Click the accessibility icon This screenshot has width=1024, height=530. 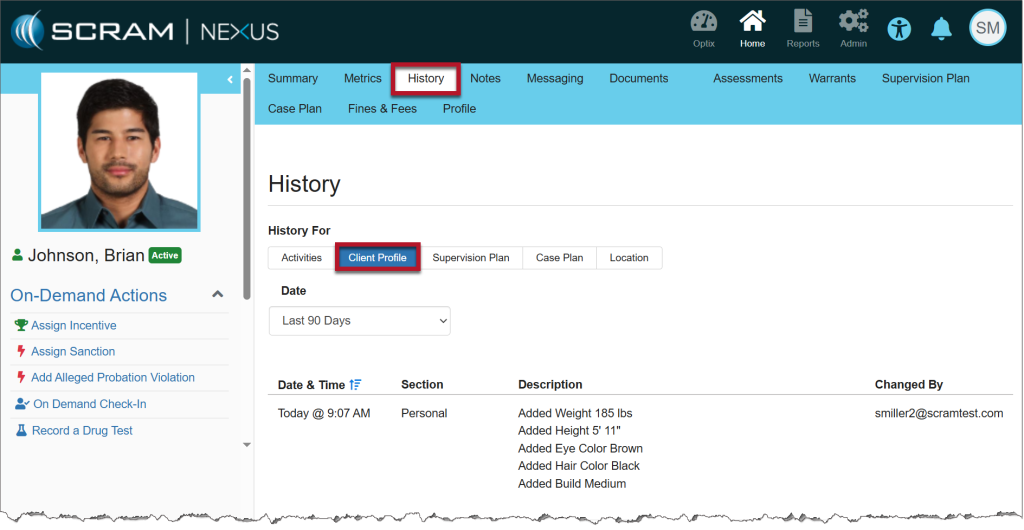click(900, 28)
